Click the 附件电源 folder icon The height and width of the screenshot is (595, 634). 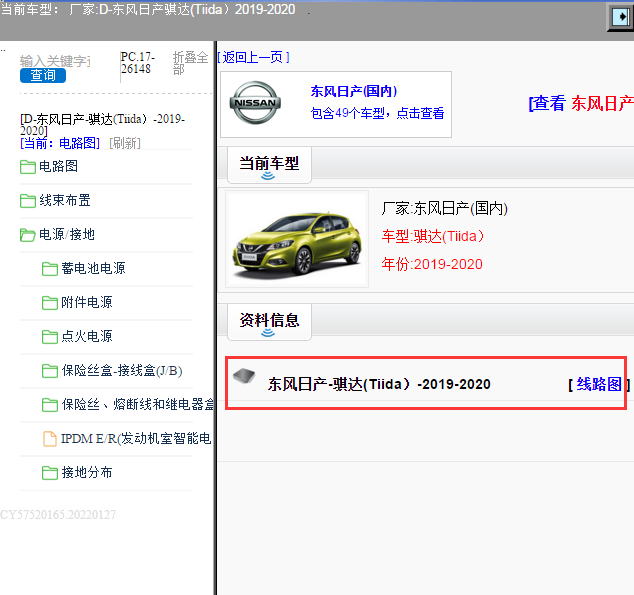tap(50, 302)
